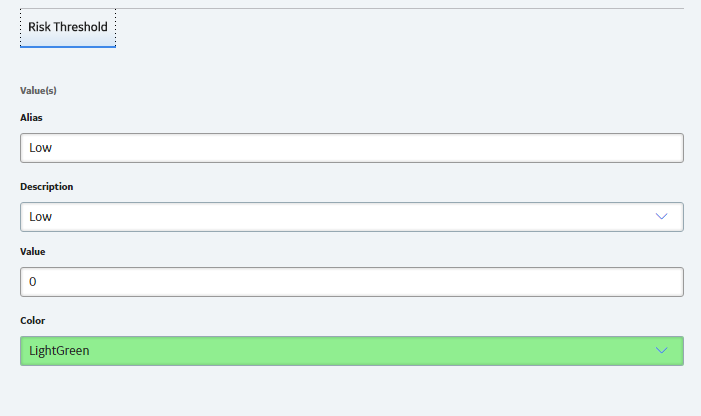Expand the Description dropdown chevron
This screenshot has width=701, height=416.
tap(661, 216)
